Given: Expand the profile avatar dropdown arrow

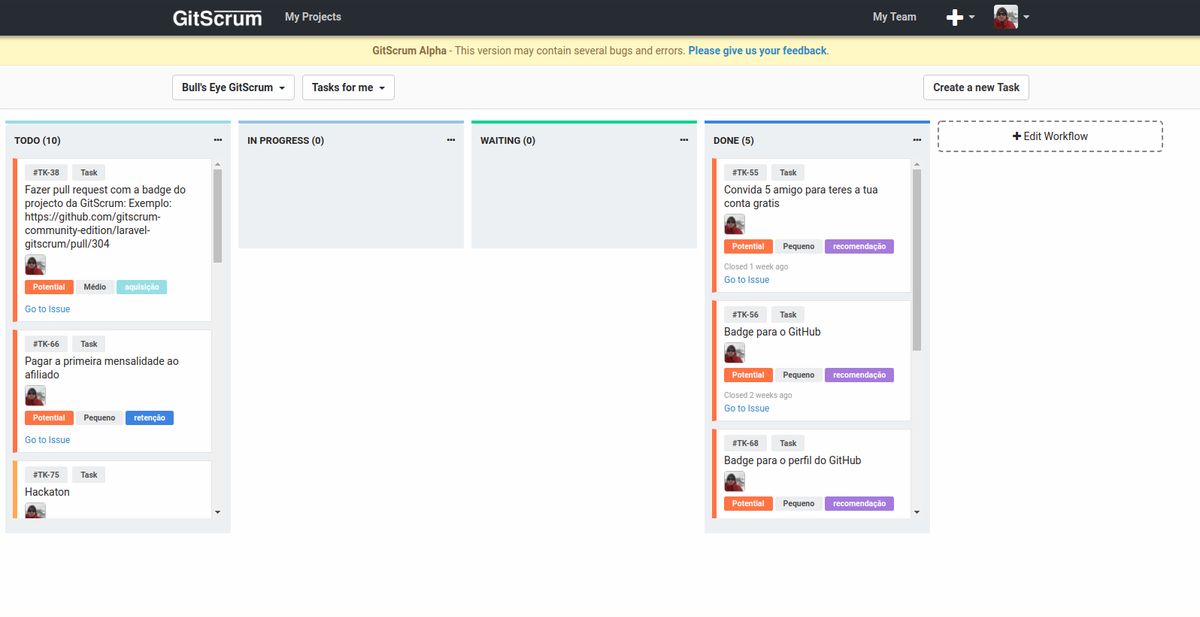Looking at the screenshot, I should point(1028,17).
